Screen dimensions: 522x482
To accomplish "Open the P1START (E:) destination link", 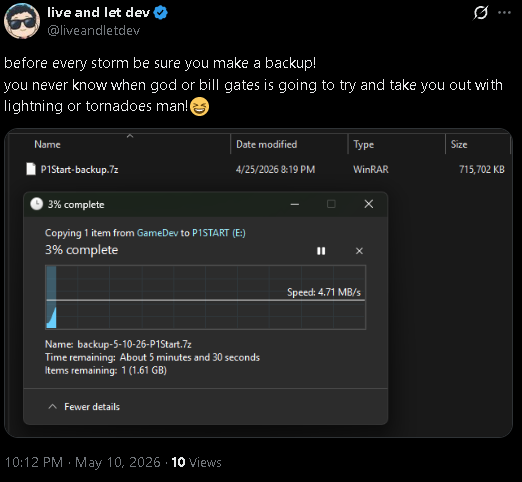I will 219,233.
